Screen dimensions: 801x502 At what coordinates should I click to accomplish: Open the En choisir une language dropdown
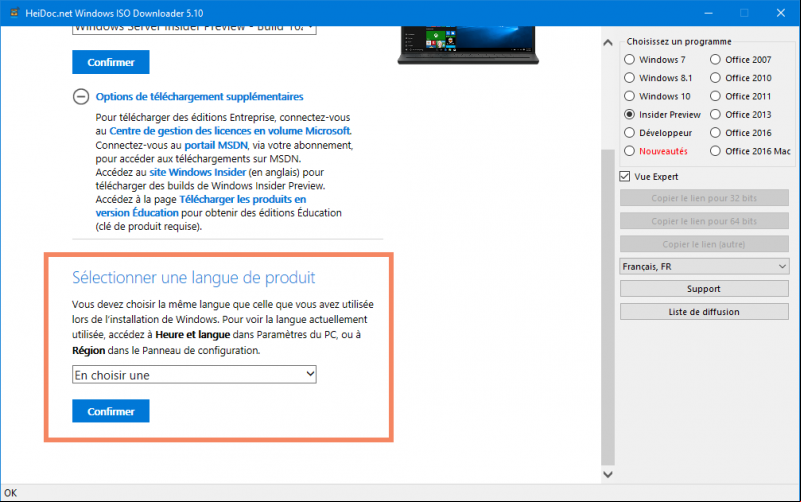pyautogui.click(x=194, y=375)
